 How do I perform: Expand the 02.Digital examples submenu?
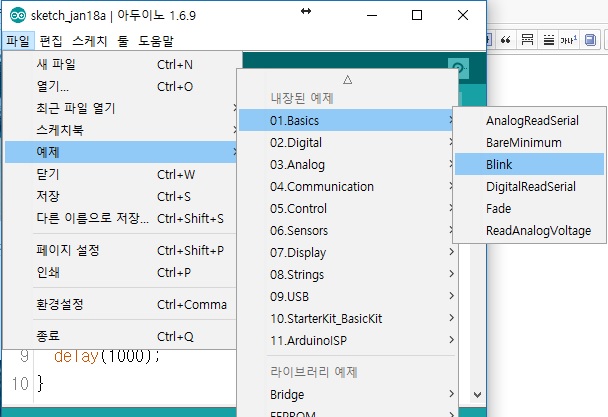[347, 142]
